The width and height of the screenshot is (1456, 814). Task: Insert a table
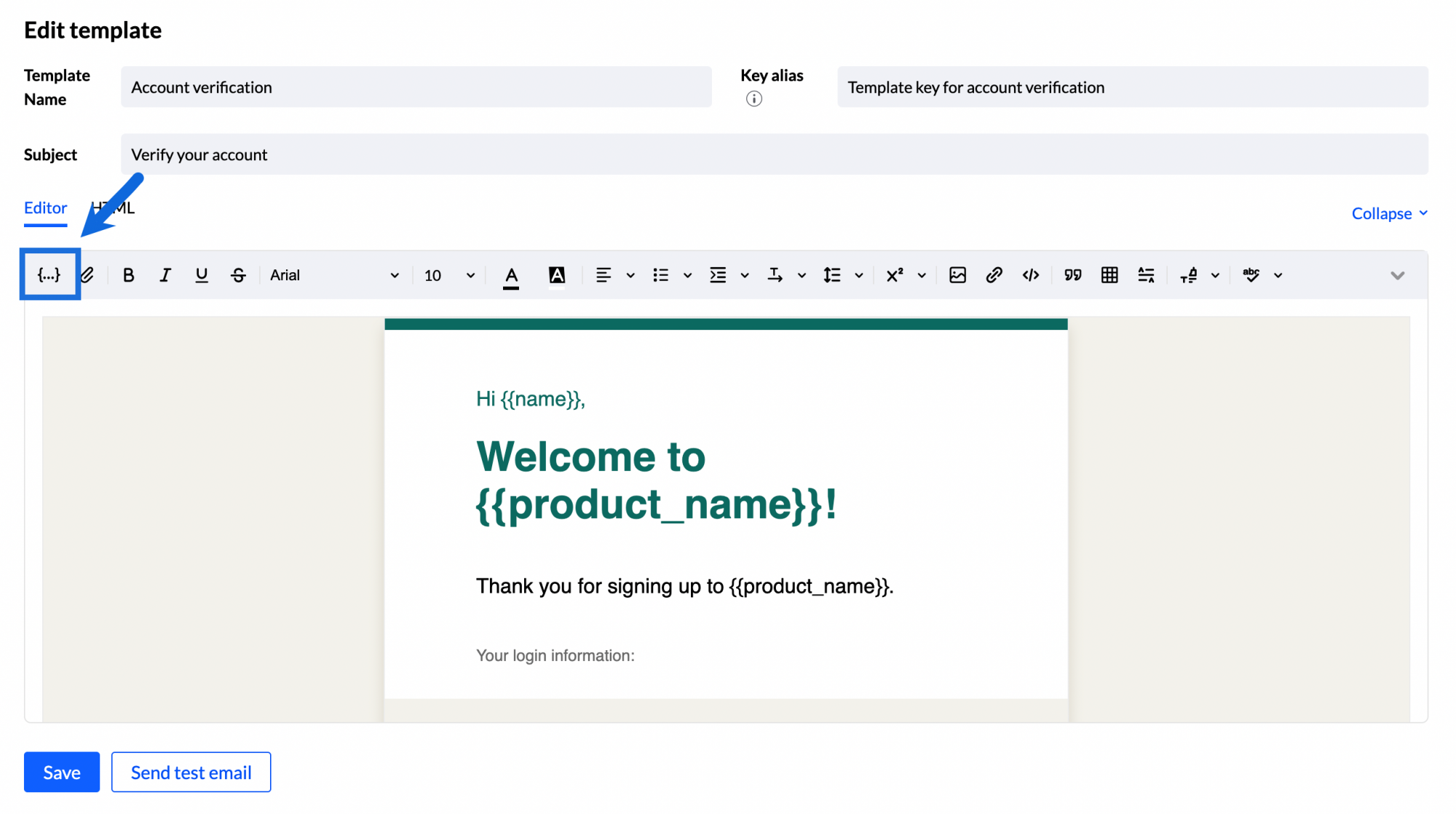1109,274
